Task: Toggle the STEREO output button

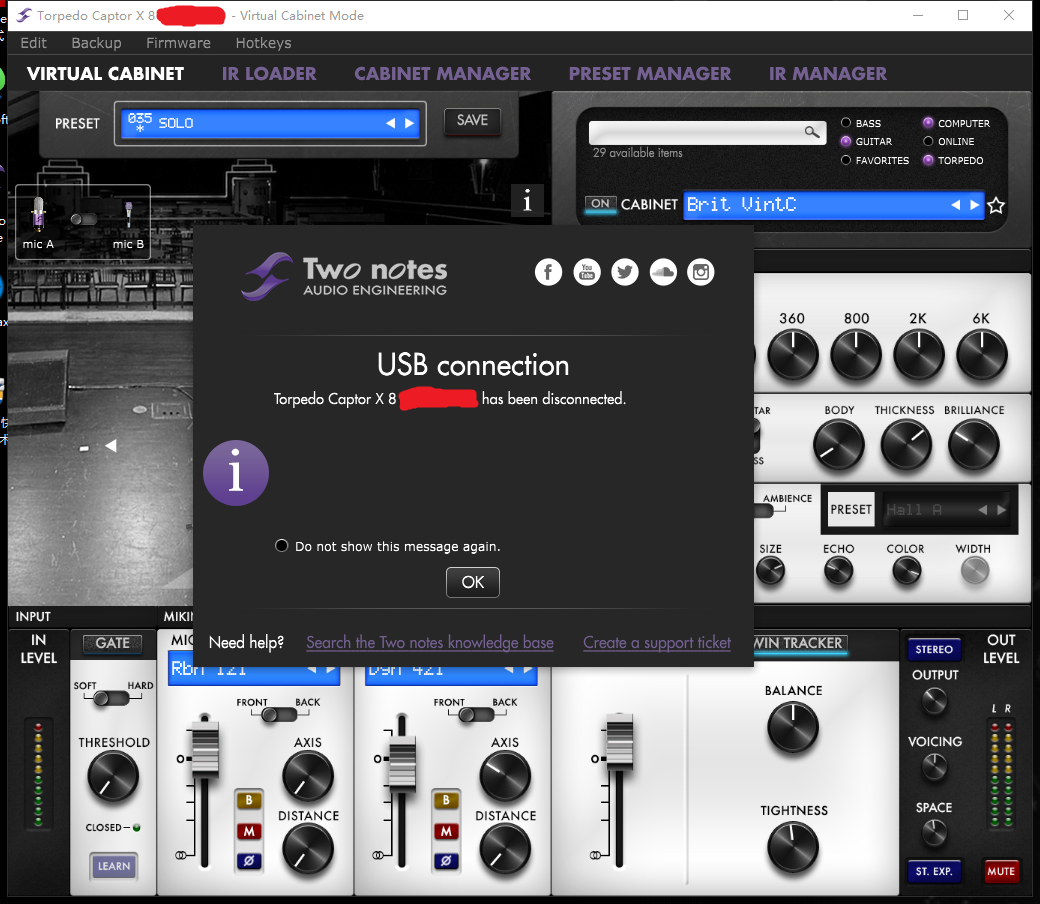Action: (934, 649)
